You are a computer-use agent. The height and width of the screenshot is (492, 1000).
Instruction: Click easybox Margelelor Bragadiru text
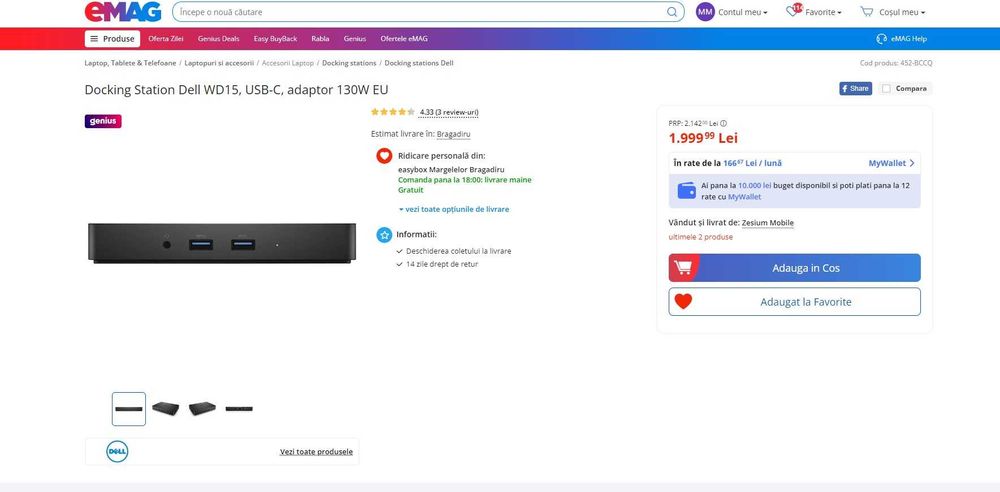click(x=451, y=170)
